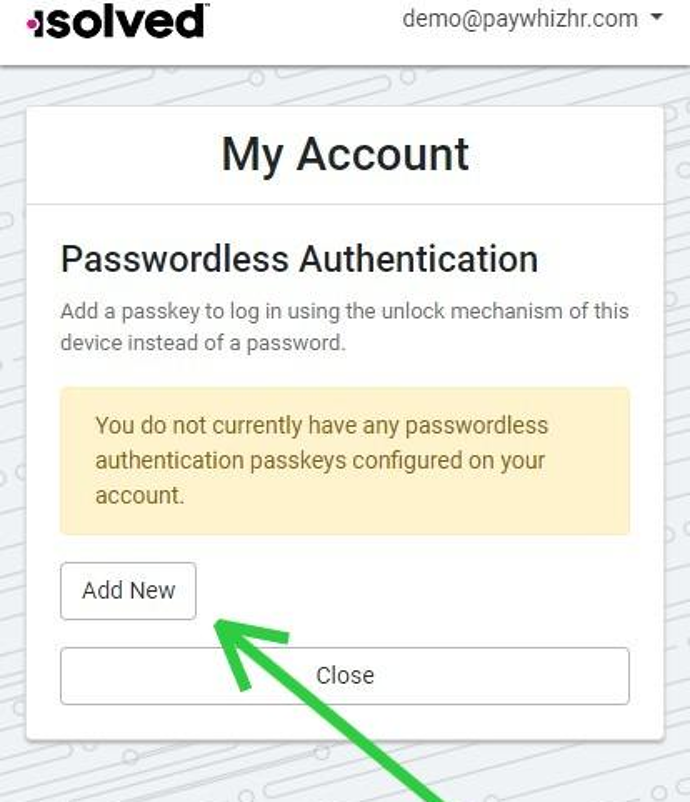Click Add New passkey button
This screenshot has height=802, width=690.
coord(128,591)
